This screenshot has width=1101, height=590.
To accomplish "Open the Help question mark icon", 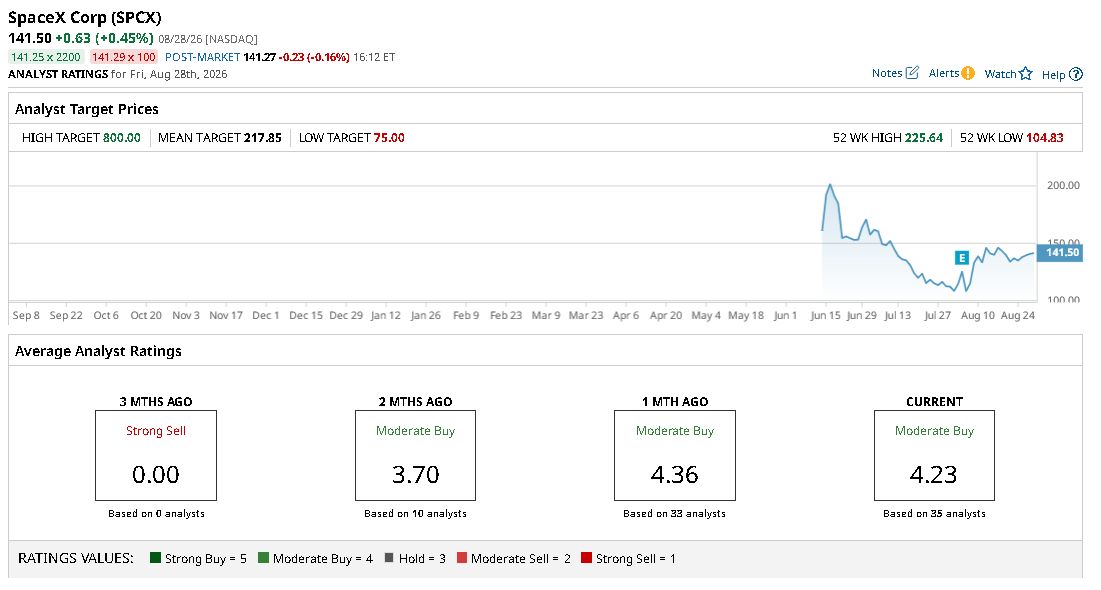I will point(1076,74).
